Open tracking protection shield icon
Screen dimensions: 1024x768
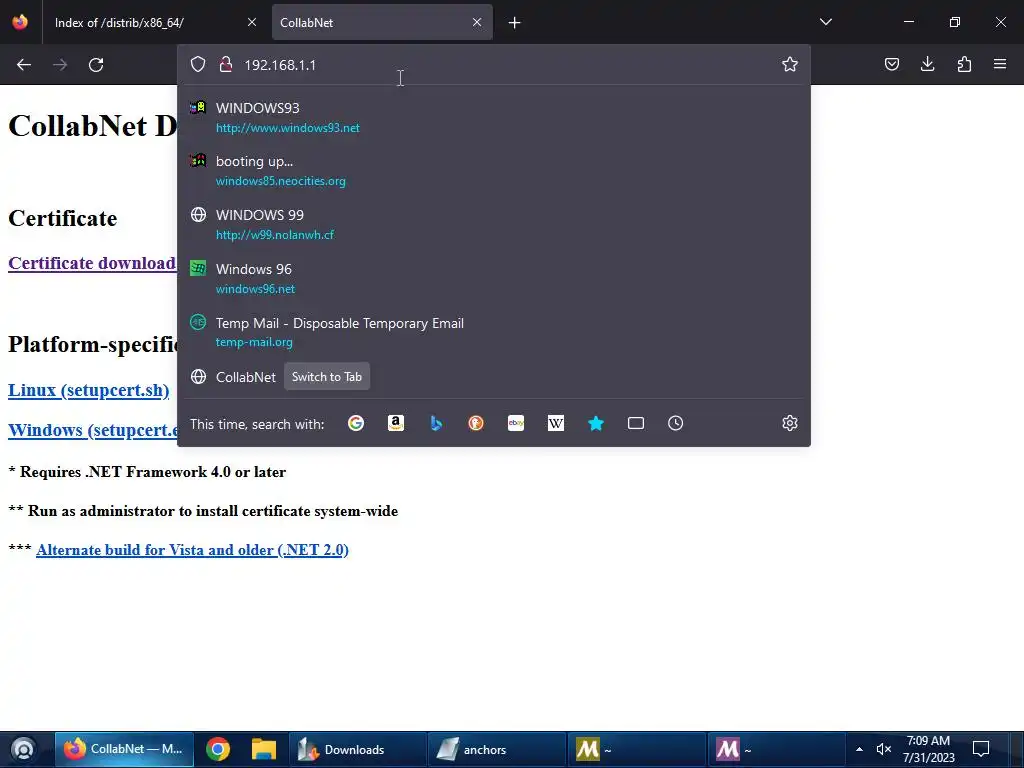tap(198, 64)
